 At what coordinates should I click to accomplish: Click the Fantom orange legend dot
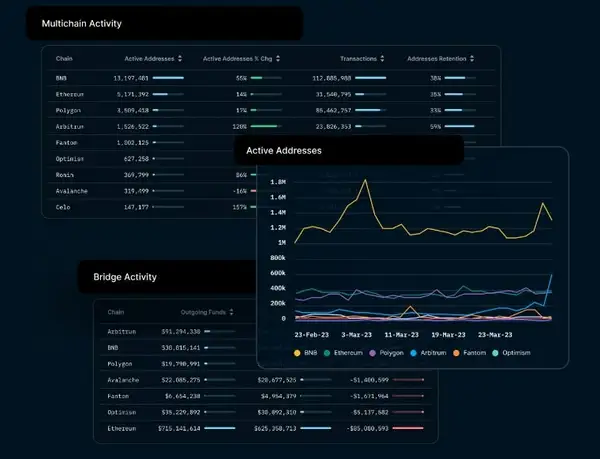point(456,353)
